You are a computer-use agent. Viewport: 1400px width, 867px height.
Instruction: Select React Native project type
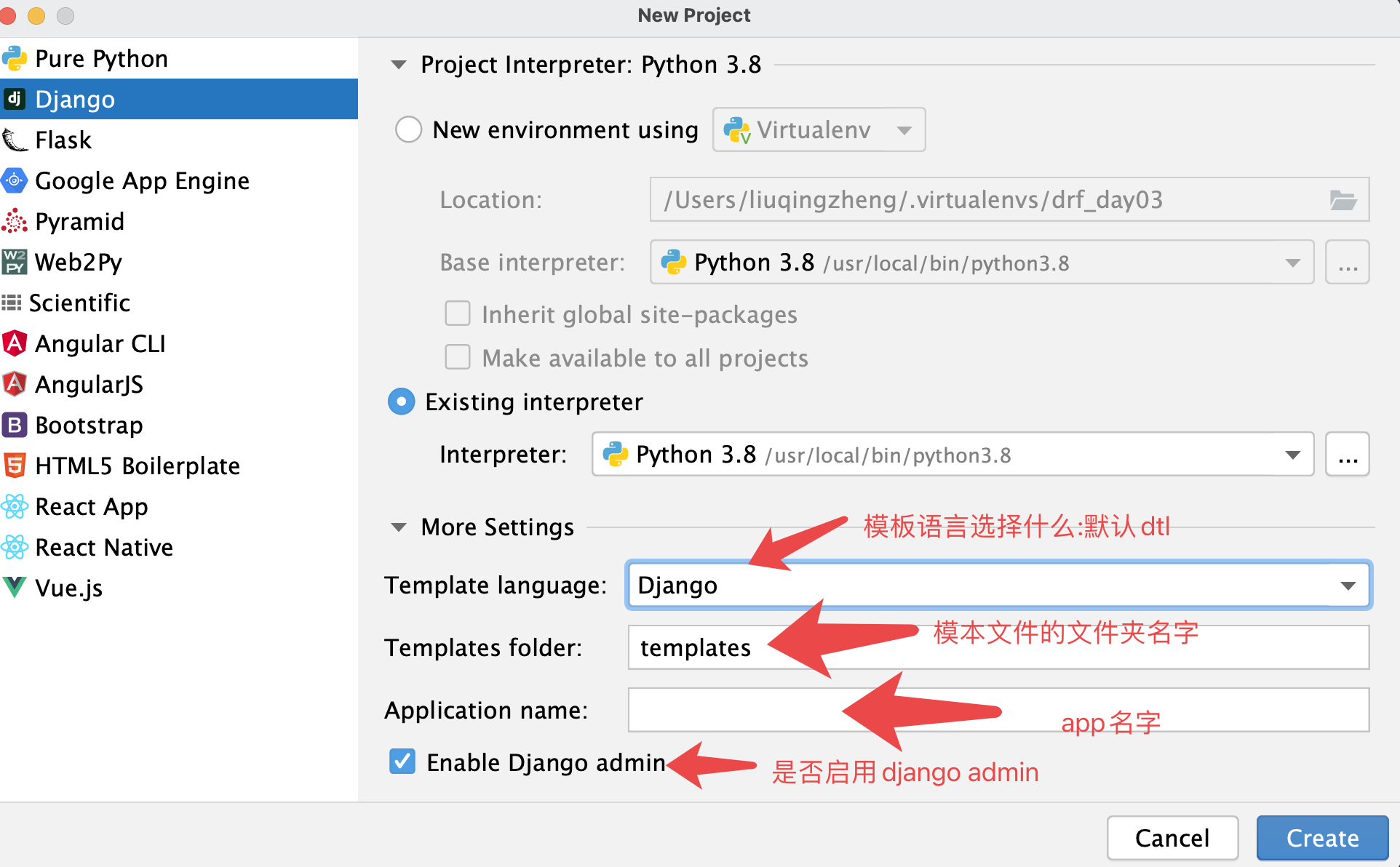pos(103,547)
